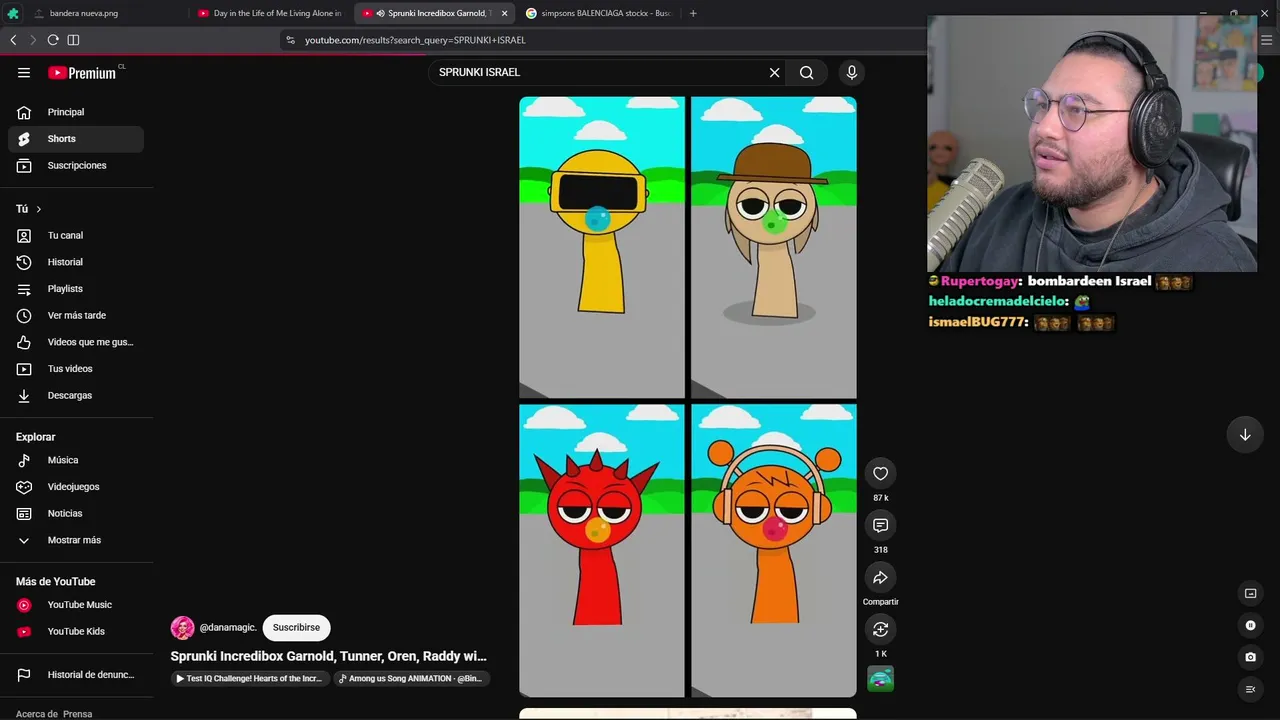Image resolution: width=1280 pixels, height=720 pixels.
Task: Open YouTube Music link
Action: click(x=76, y=605)
